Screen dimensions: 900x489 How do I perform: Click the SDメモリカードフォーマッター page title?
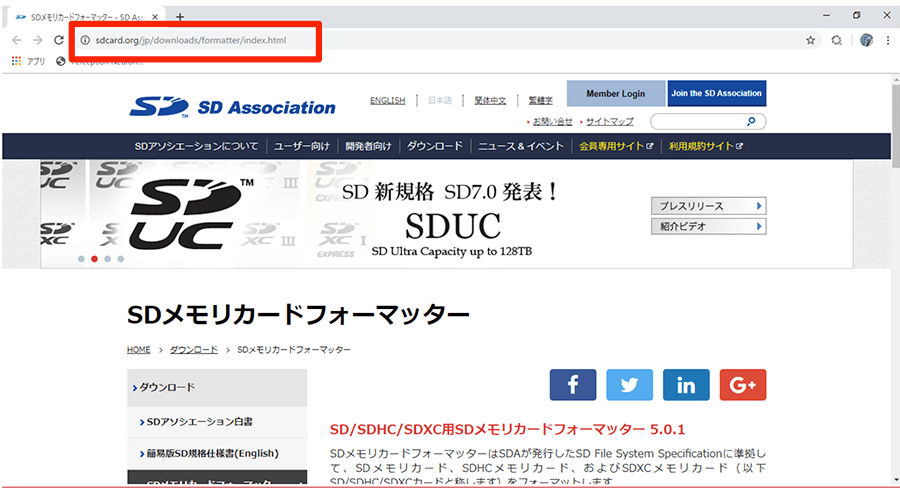click(x=298, y=315)
